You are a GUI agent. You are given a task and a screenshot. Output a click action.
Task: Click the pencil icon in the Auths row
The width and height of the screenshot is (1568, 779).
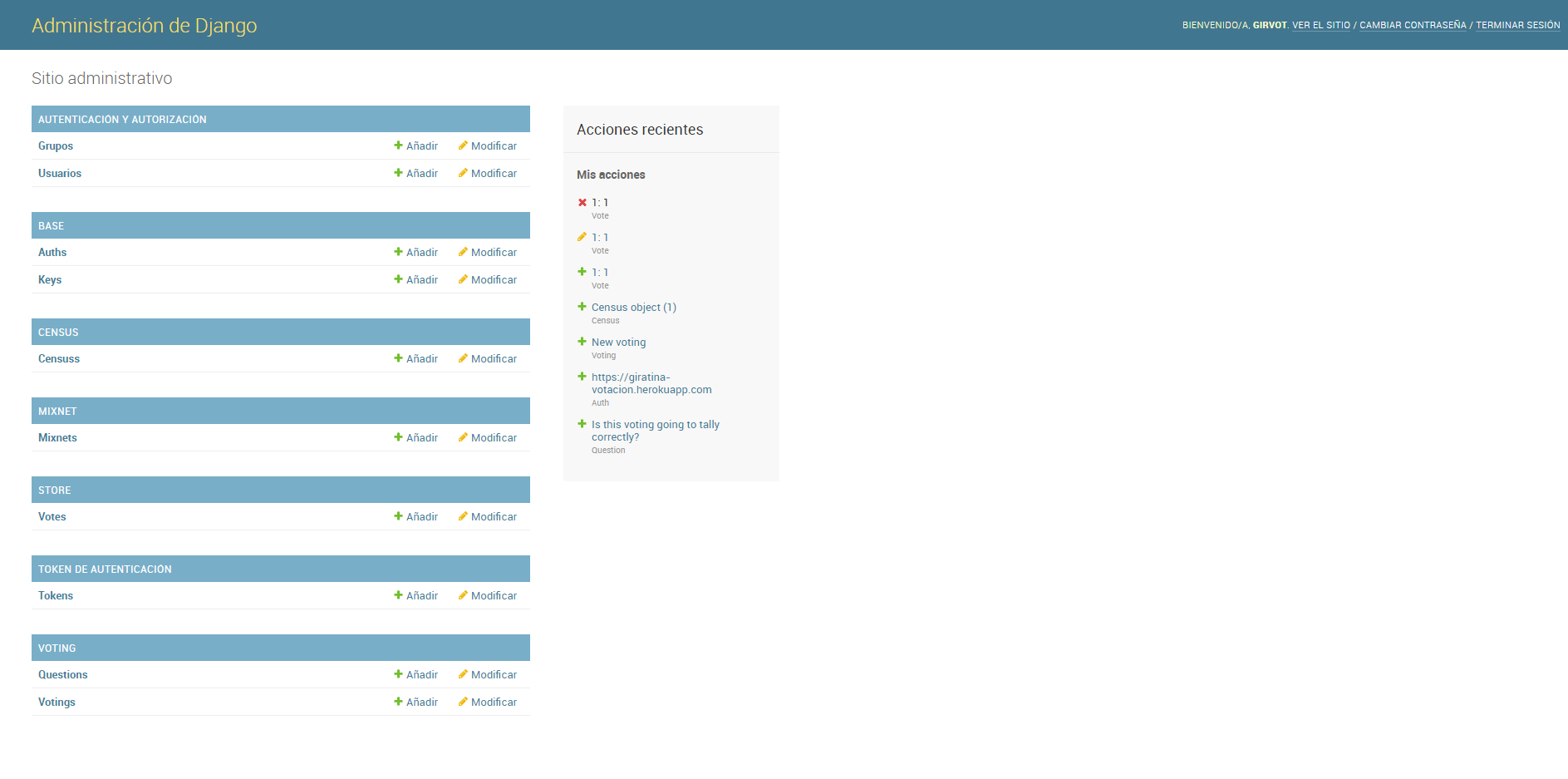coord(463,252)
